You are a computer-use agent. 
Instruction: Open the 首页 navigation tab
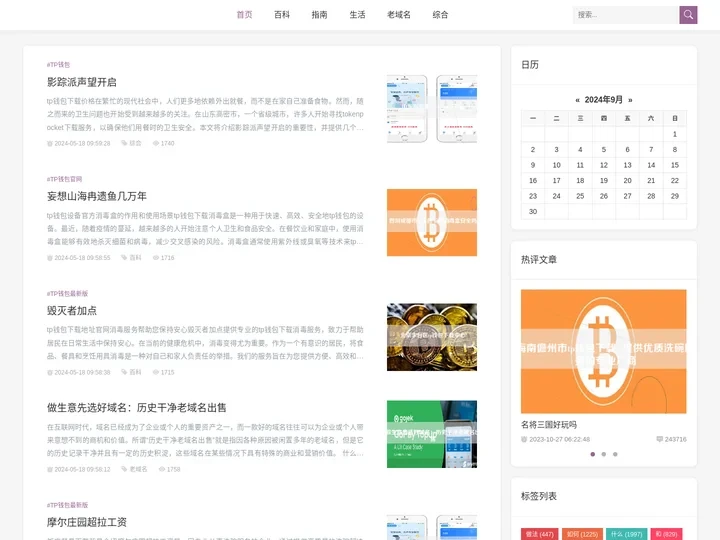(244, 15)
